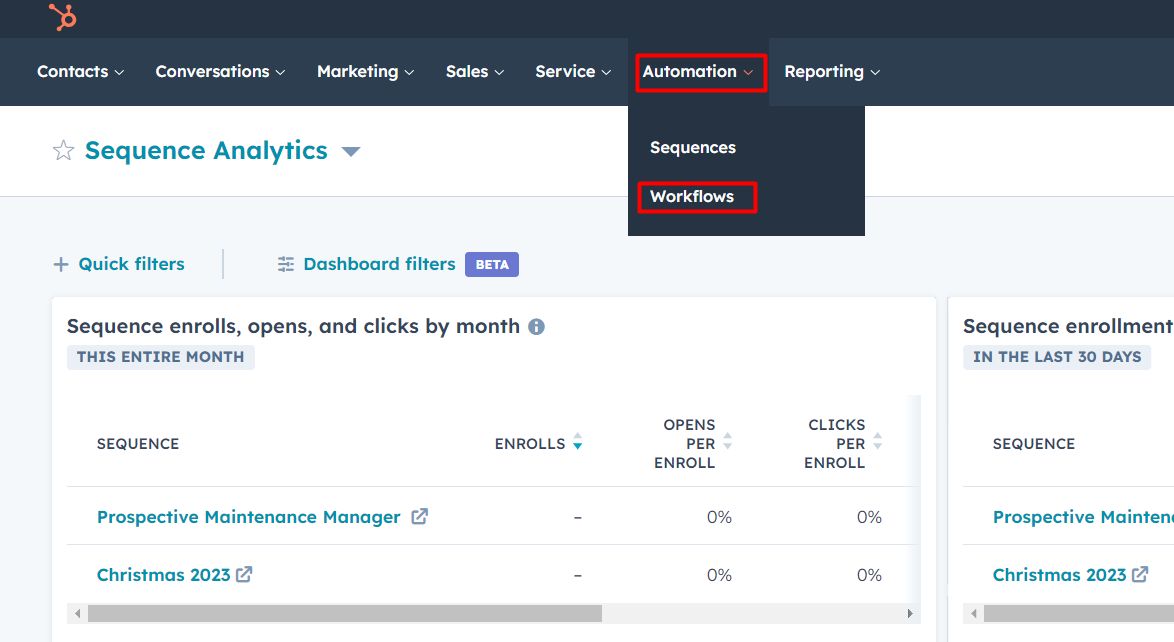Open Christmas 2023 sequence in first table
1174x642 pixels.
(x=163, y=575)
